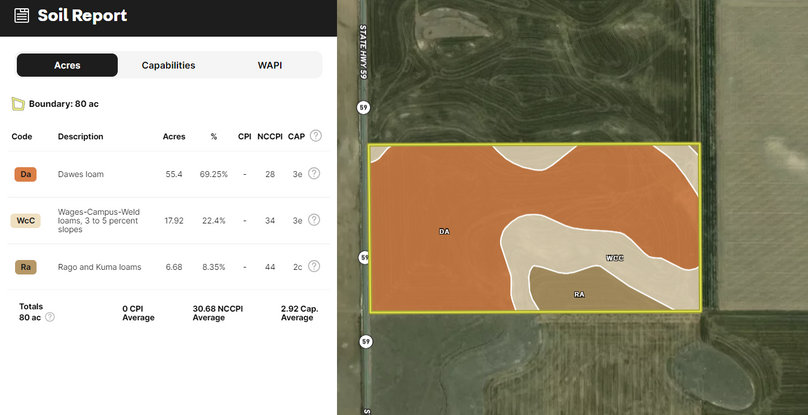Click help icon next to Totals 80 ac
The width and height of the screenshot is (808, 415).
pyautogui.click(x=50, y=317)
